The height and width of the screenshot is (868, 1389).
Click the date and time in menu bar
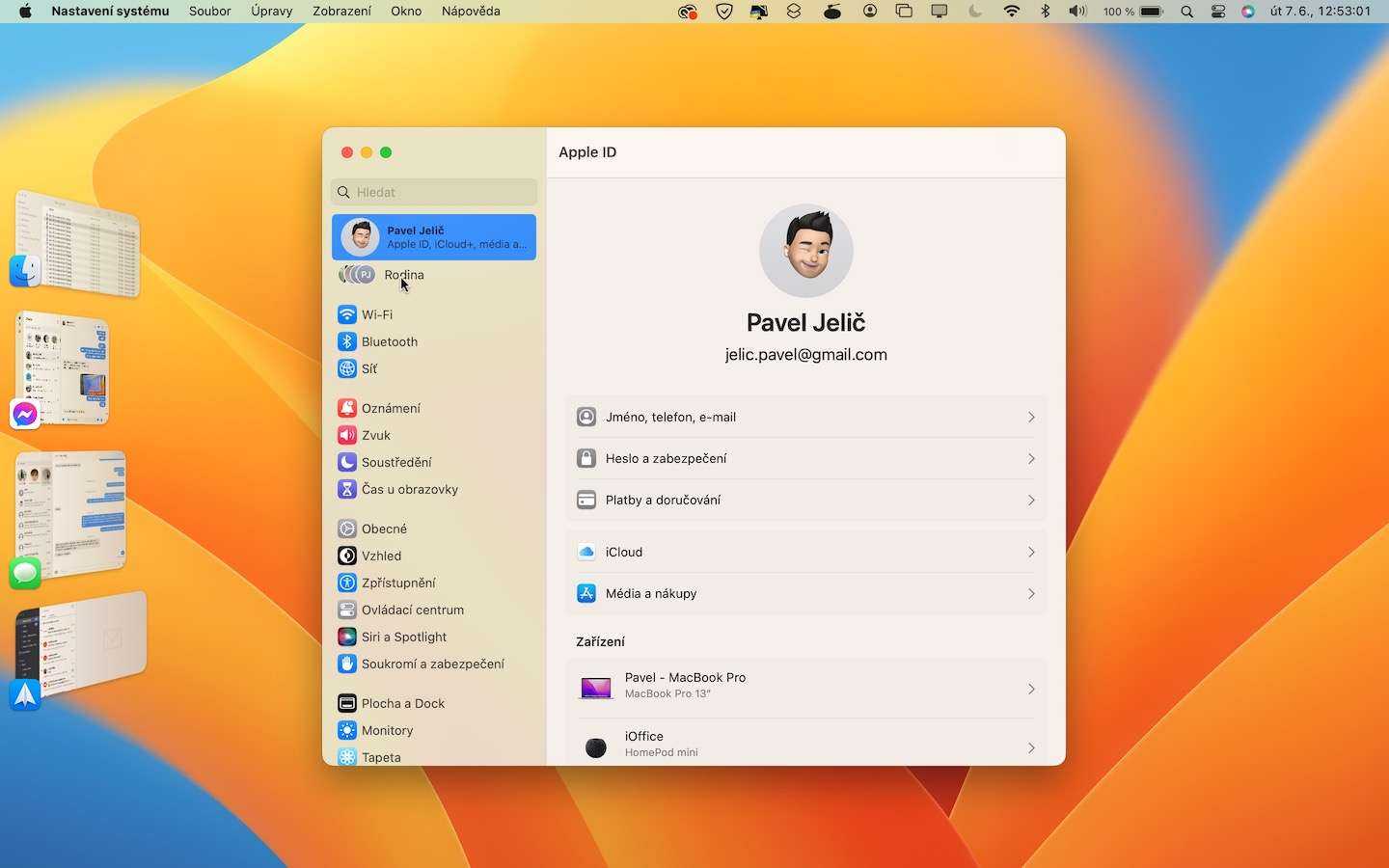pos(1321,12)
